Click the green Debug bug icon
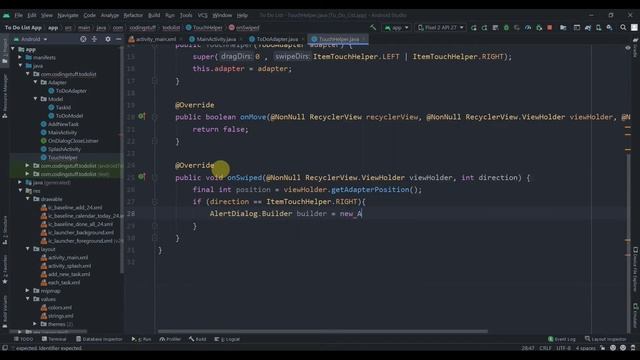This screenshot has width=640, height=360. pos(506,28)
